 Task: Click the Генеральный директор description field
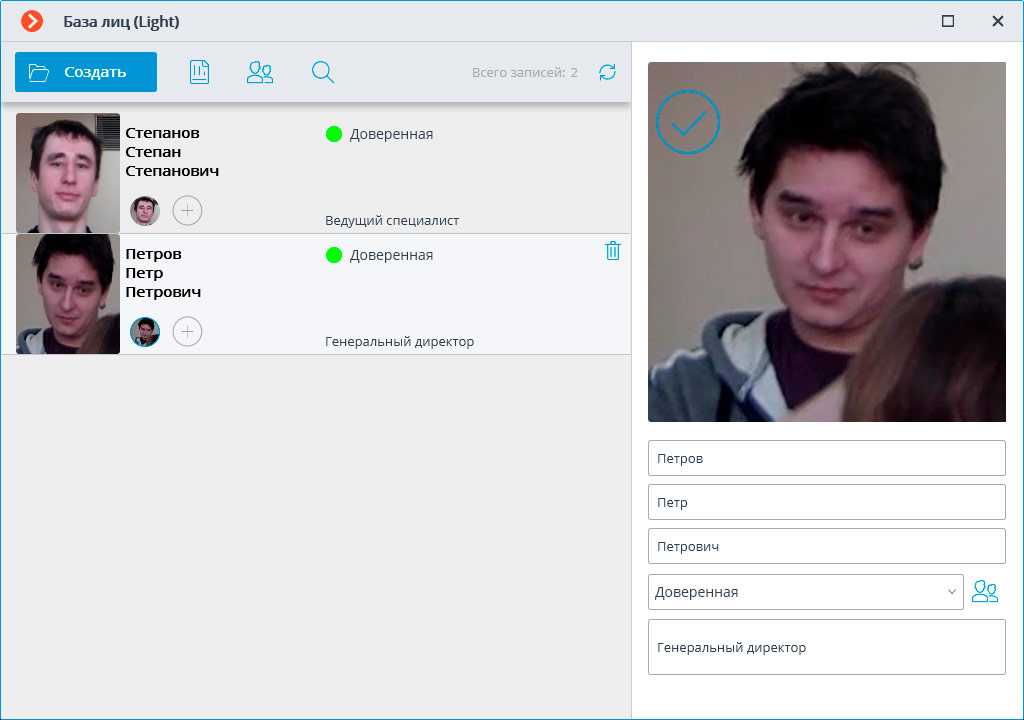click(826, 647)
